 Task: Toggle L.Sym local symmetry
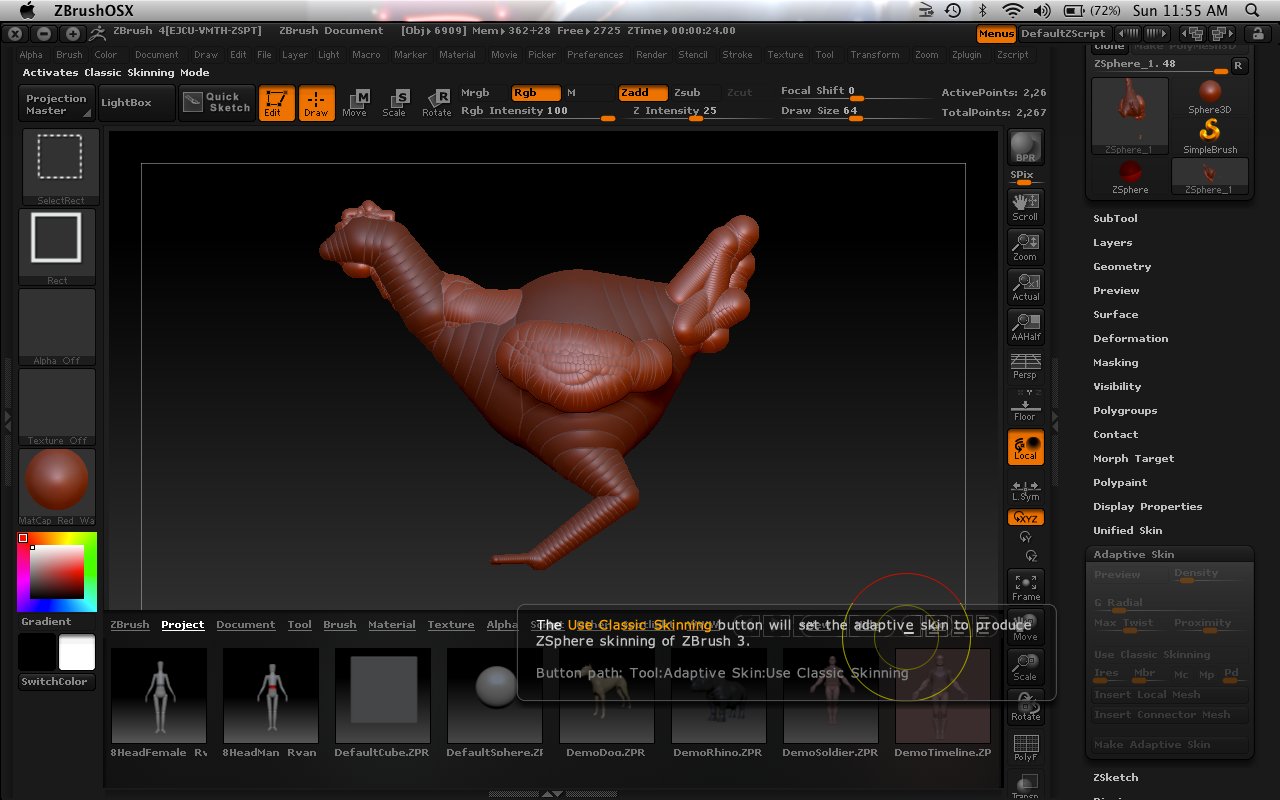[x=1026, y=490]
